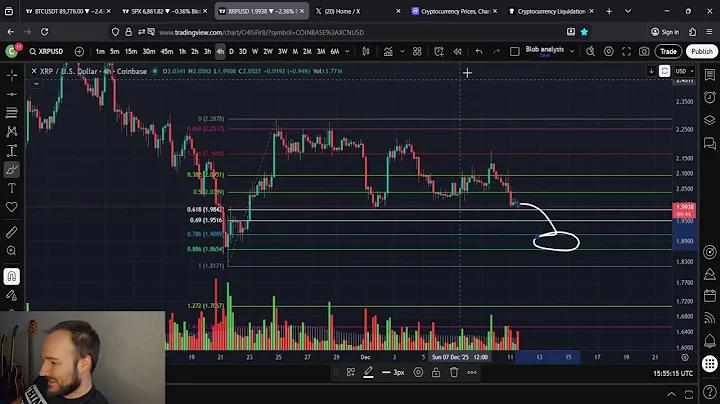Screen dimensions: 720x404
Task: Start bar replay mode
Action: [457, 51]
